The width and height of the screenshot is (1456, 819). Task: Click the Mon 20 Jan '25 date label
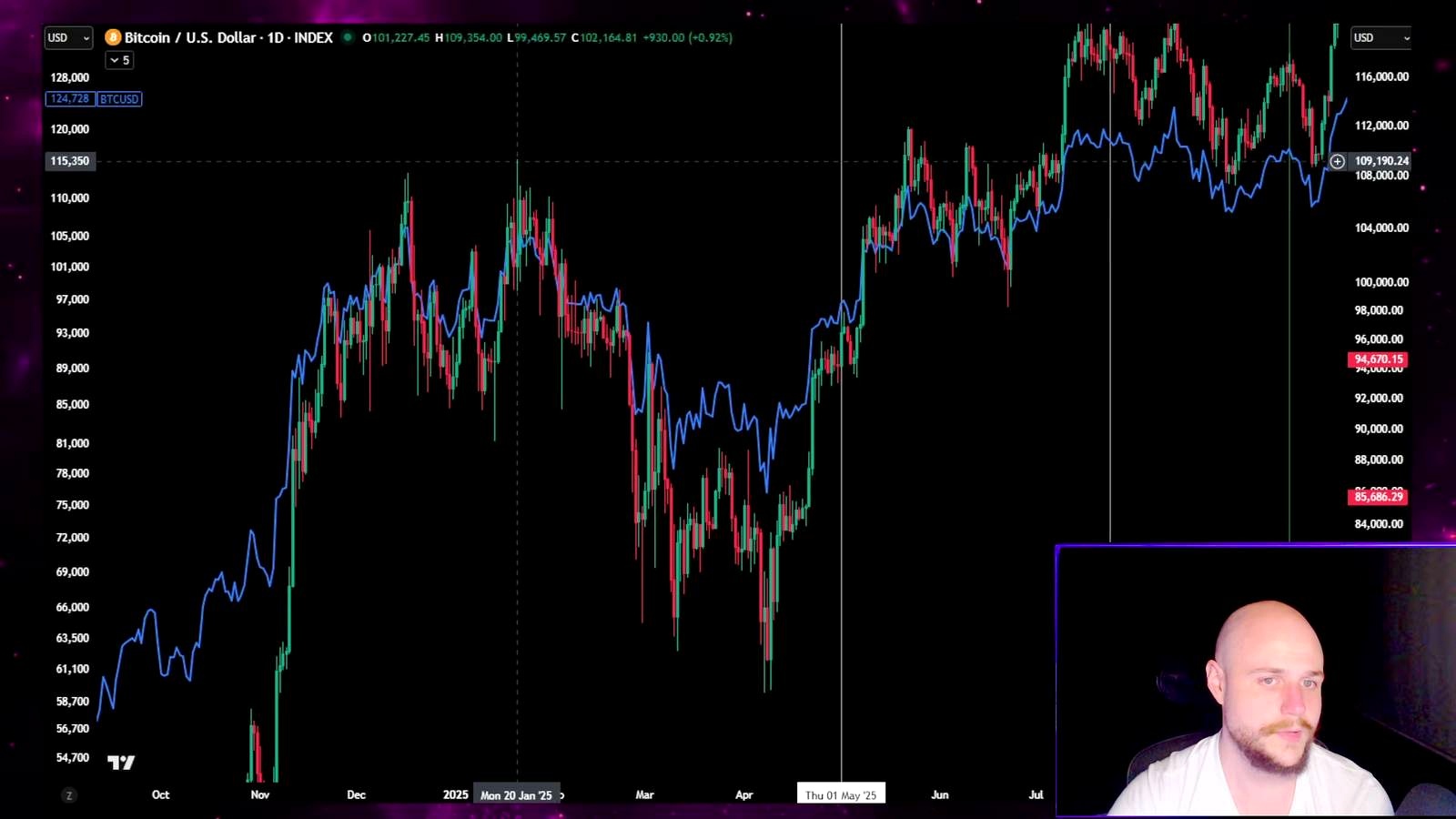(516, 795)
